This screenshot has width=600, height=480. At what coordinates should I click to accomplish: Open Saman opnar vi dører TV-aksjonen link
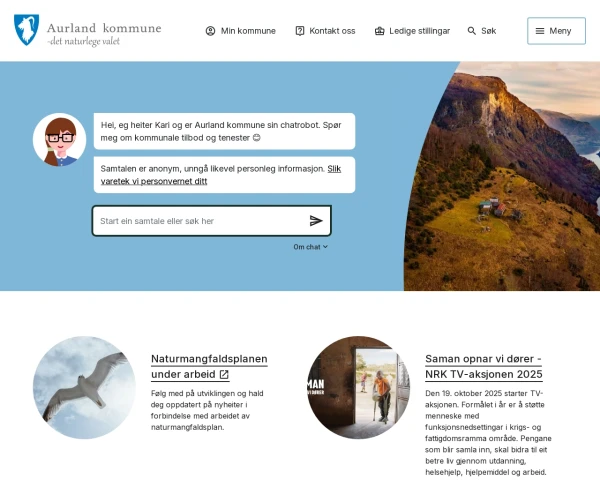(x=484, y=366)
